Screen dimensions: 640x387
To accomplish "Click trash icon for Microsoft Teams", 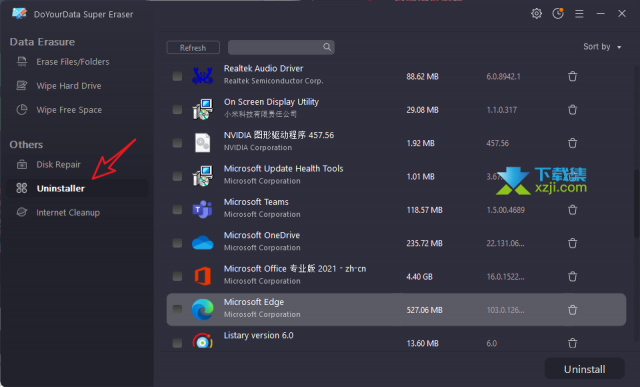I will pos(573,210).
